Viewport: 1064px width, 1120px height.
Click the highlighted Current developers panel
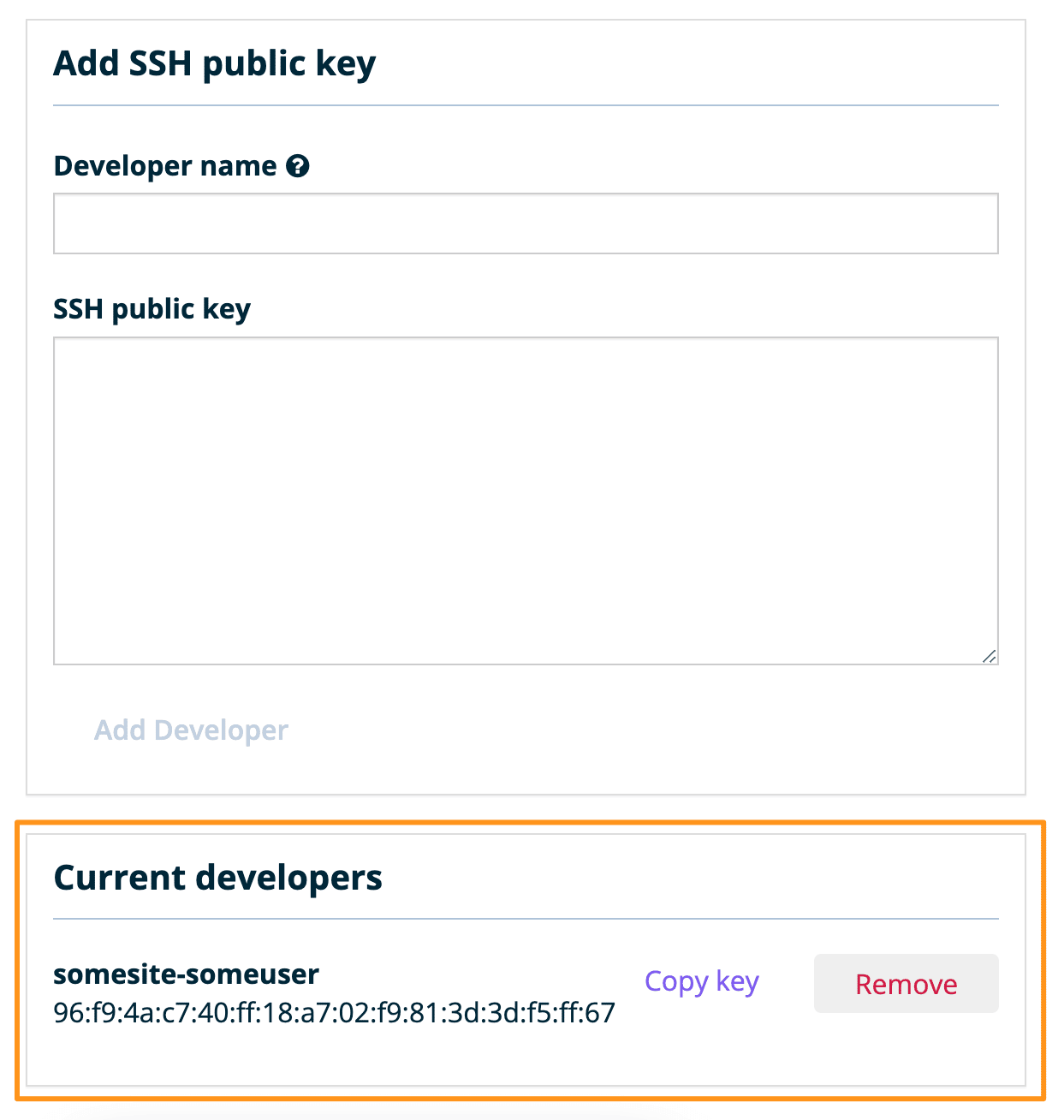pos(531,959)
